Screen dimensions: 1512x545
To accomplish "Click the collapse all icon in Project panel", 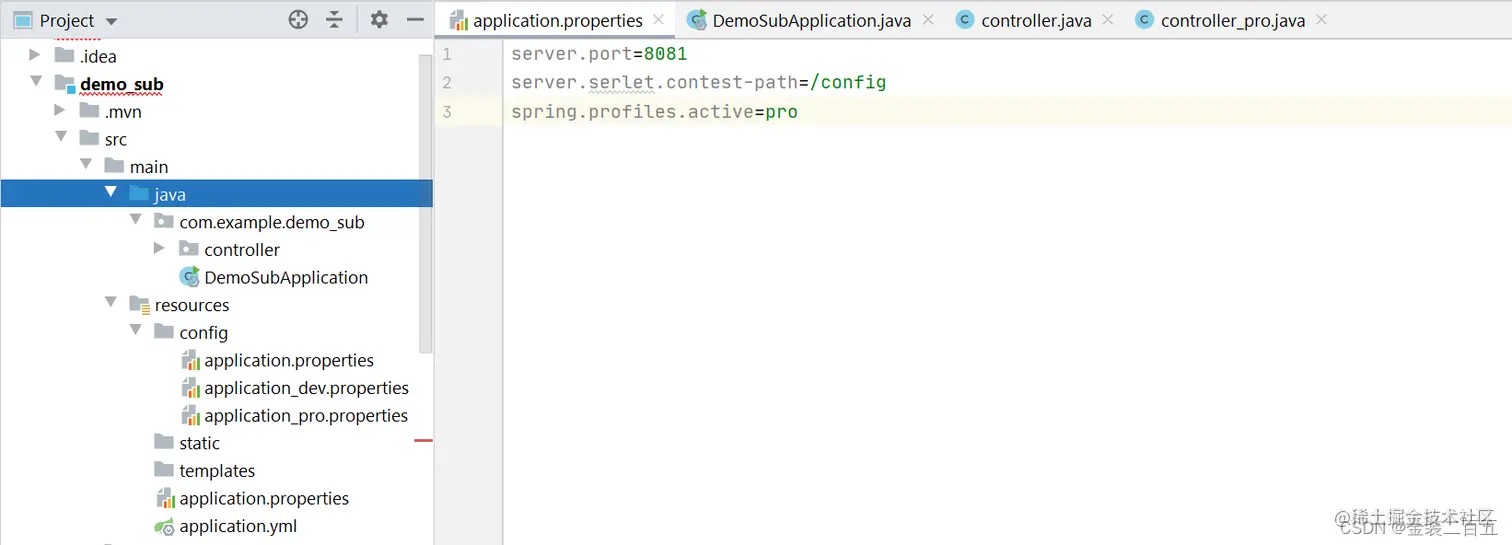I will point(334,19).
